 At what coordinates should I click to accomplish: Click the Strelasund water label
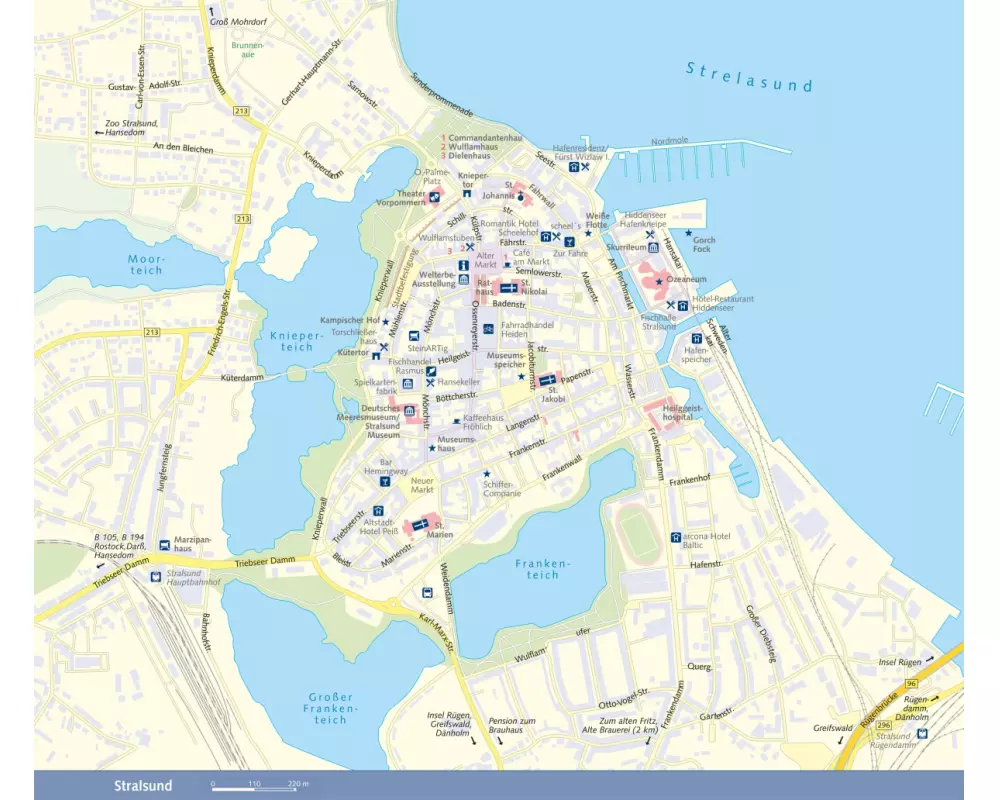coord(750,77)
